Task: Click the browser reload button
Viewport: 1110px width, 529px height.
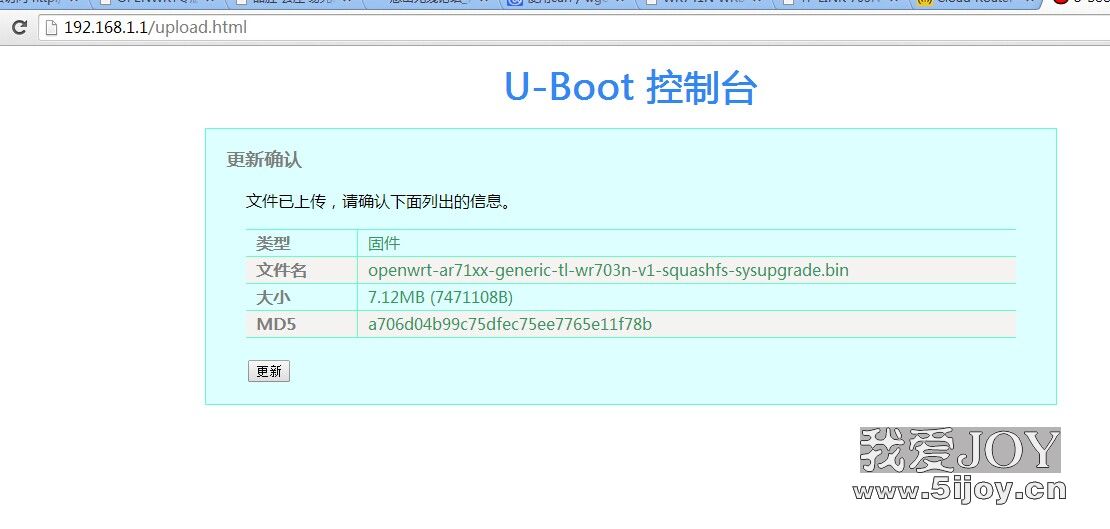Action: pyautogui.click(x=20, y=28)
